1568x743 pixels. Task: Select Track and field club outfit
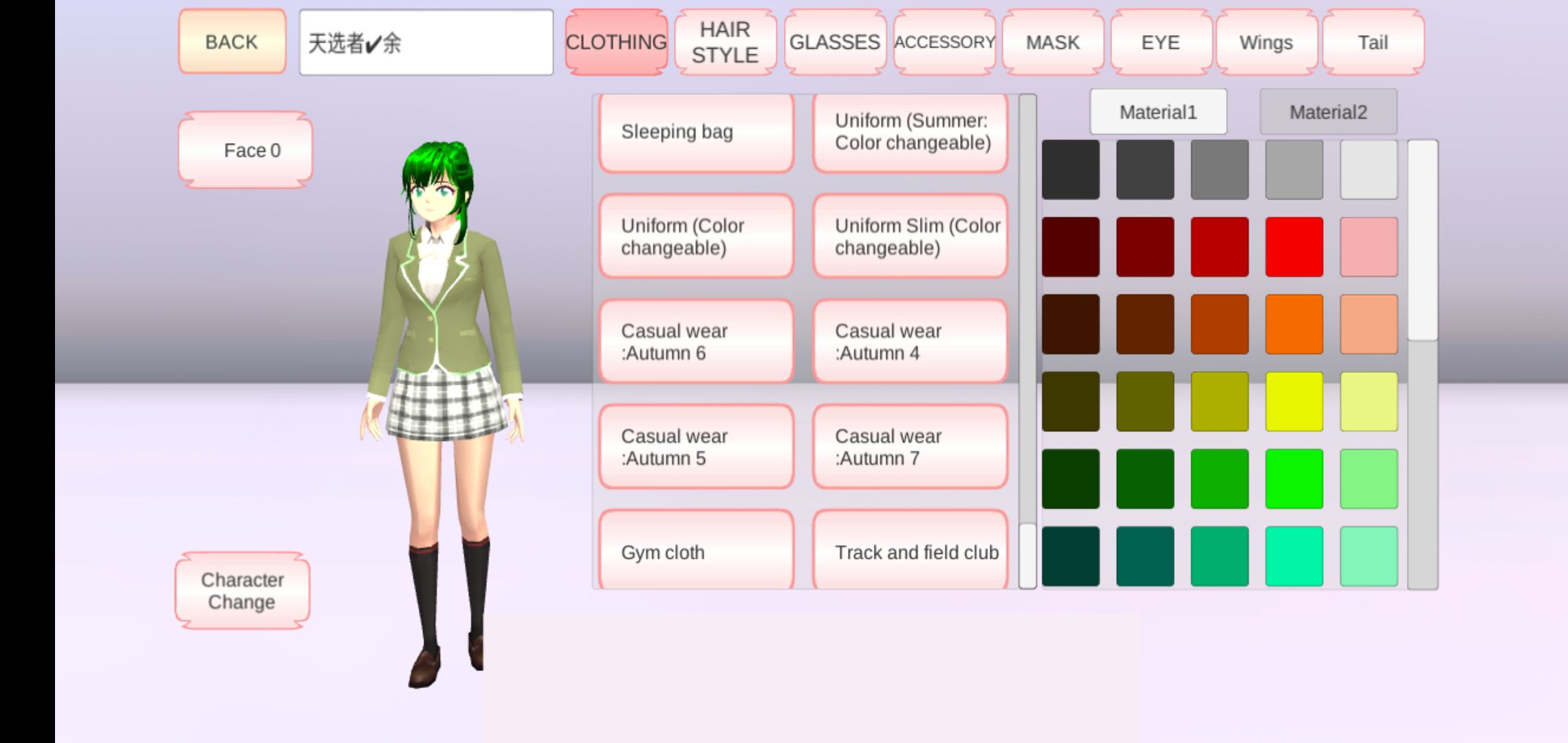click(910, 552)
